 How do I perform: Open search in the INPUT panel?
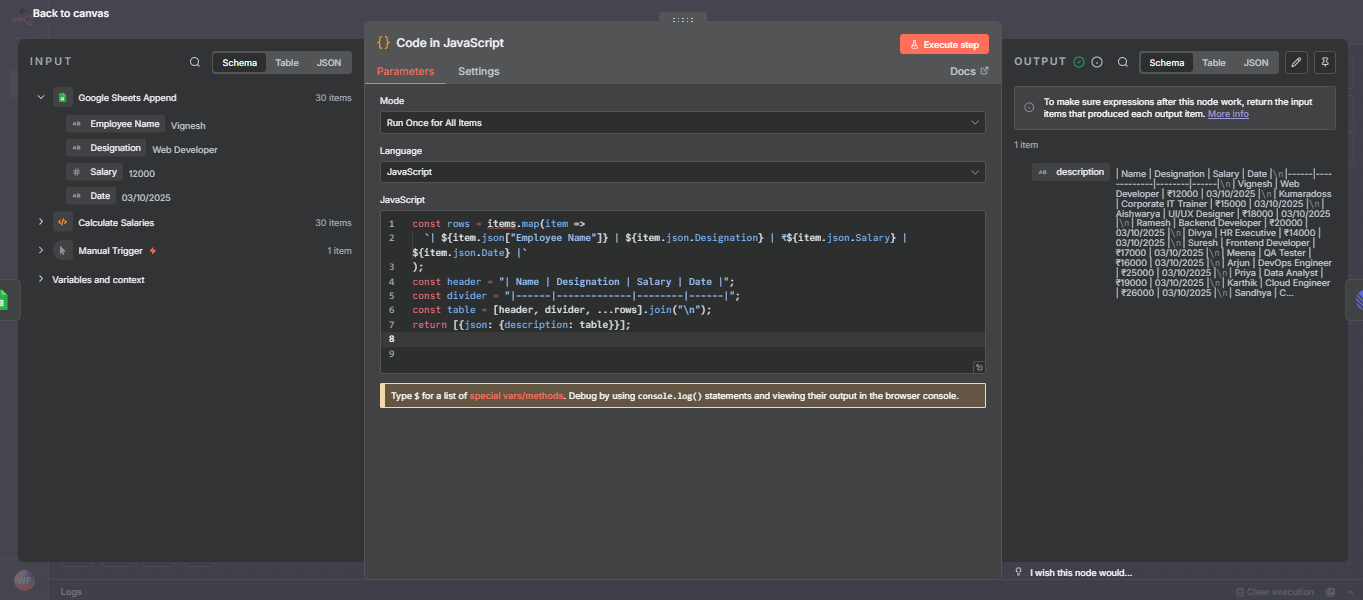point(194,61)
